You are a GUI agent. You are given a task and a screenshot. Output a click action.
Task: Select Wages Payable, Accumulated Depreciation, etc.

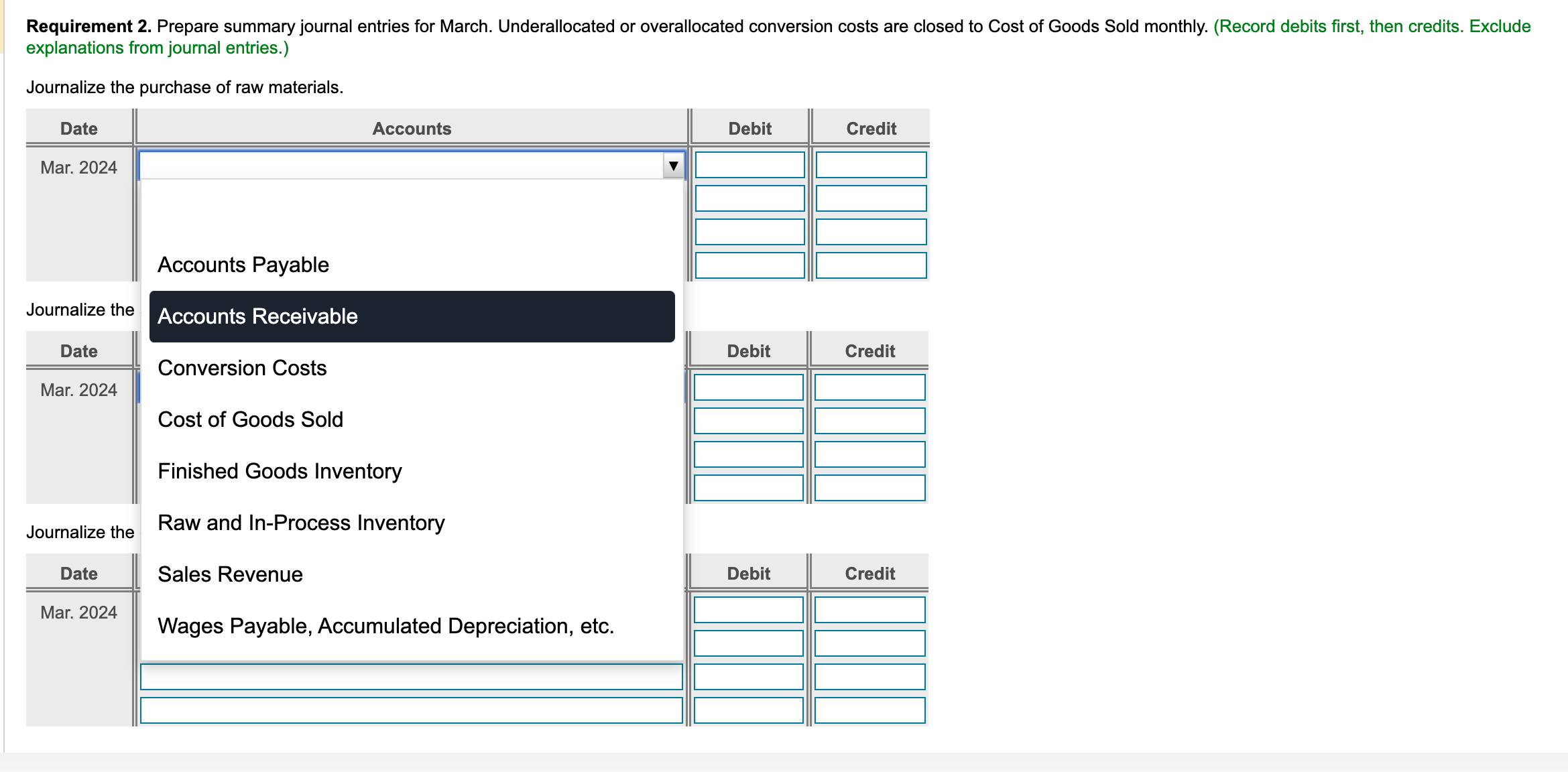coord(385,626)
